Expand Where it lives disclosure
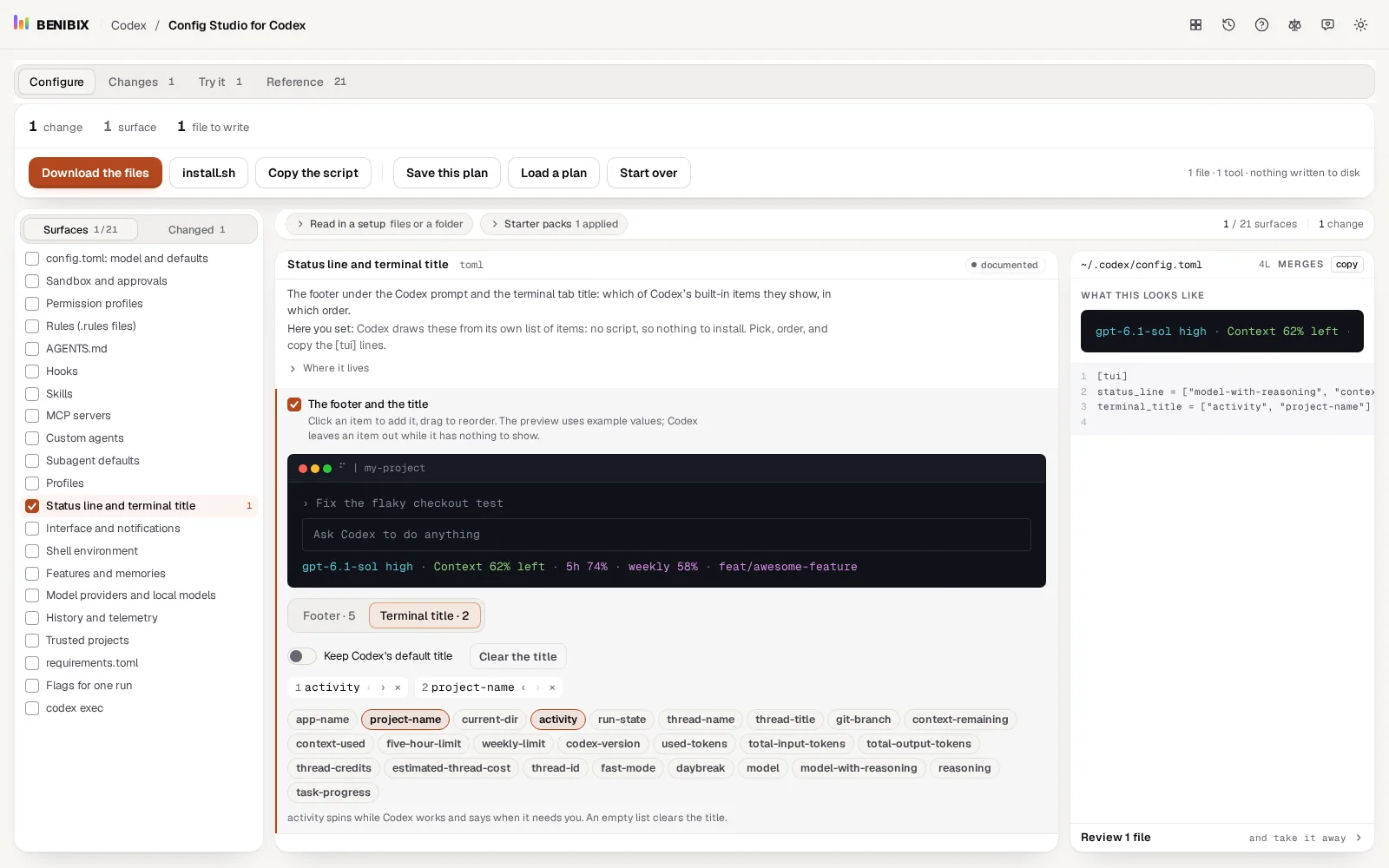 click(328, 368)
